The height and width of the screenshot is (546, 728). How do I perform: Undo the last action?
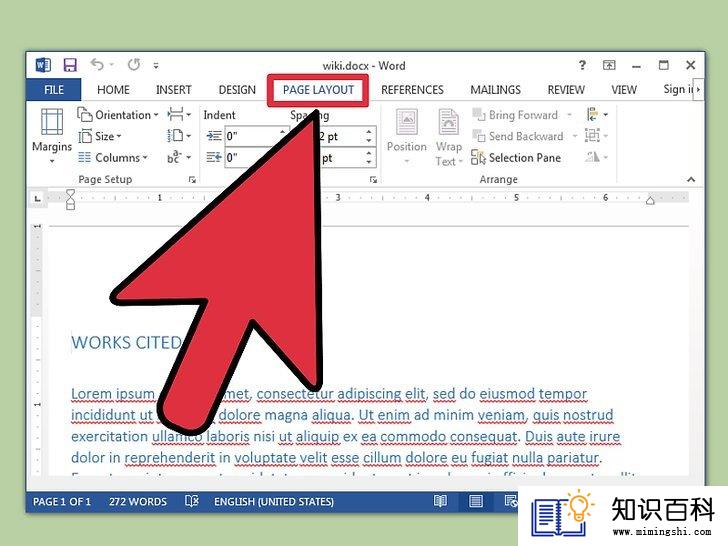[97, 64]
